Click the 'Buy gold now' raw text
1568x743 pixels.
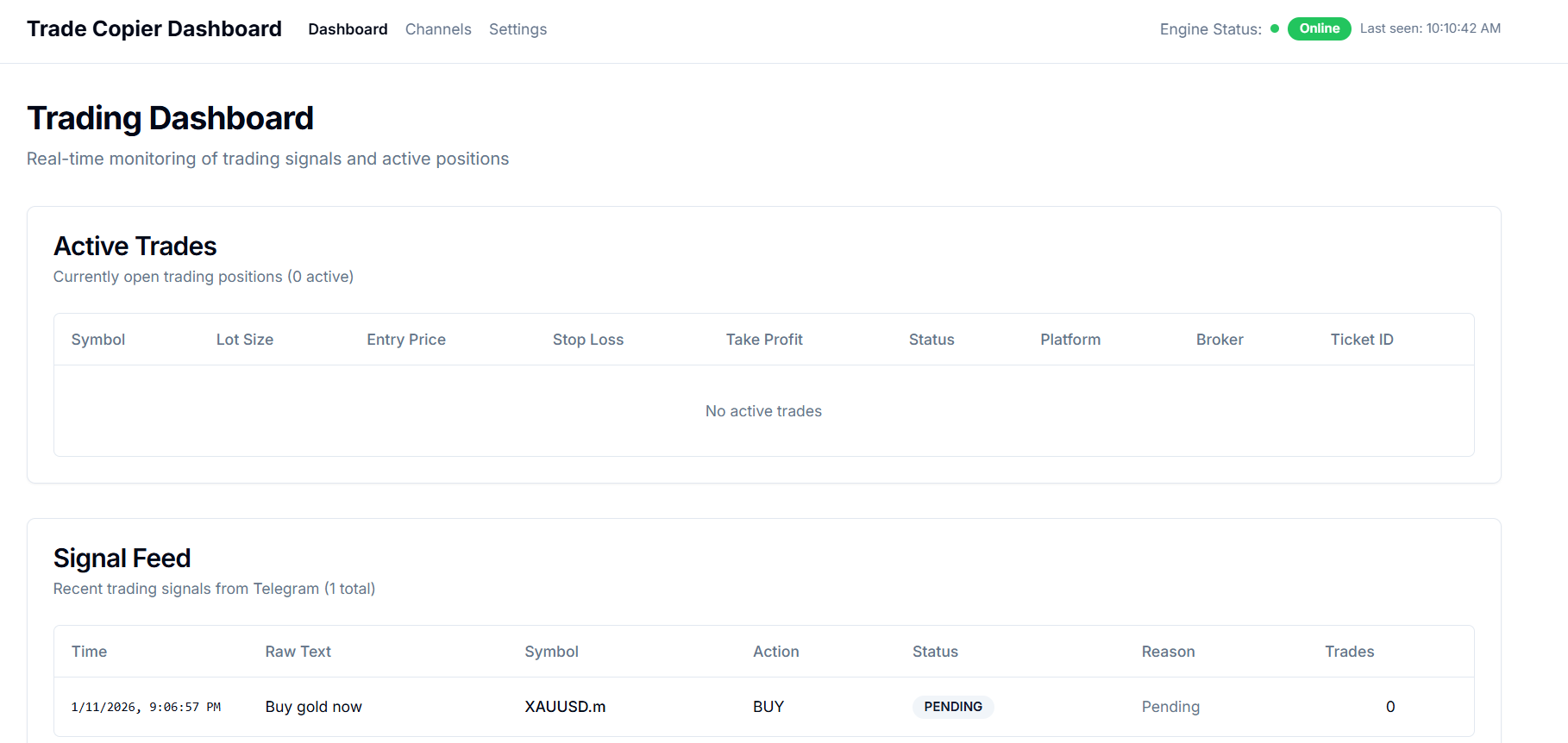point(313,707)
